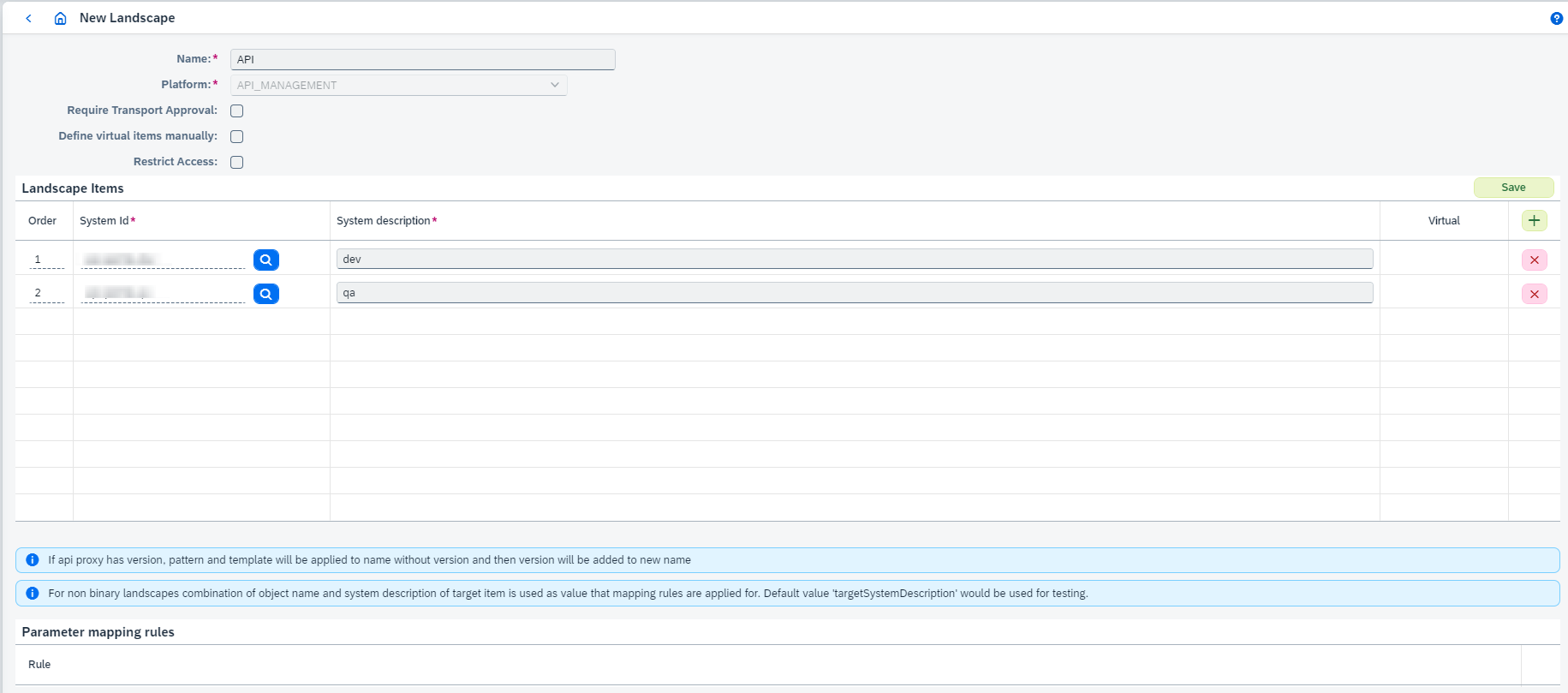Click the Landscape Items section heading
Screen dimensions: 1568x693
pos(73,188)
